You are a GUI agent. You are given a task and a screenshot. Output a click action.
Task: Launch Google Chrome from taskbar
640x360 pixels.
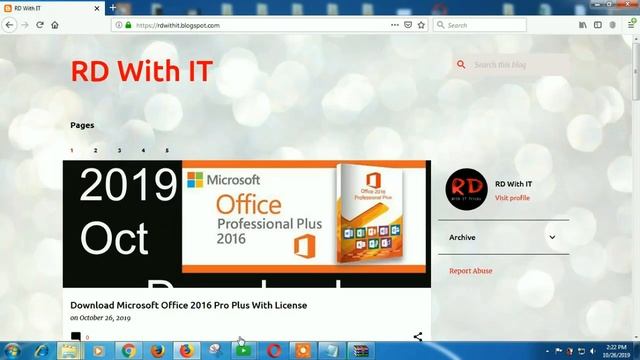128,351
